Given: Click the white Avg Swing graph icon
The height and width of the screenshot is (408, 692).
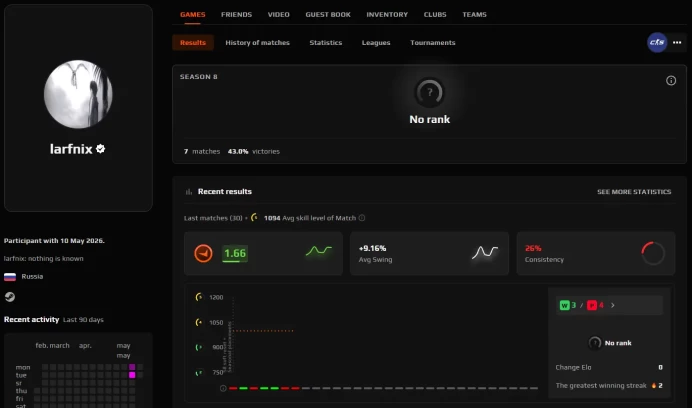Looking at the screenshot, I should coord(485,252).
